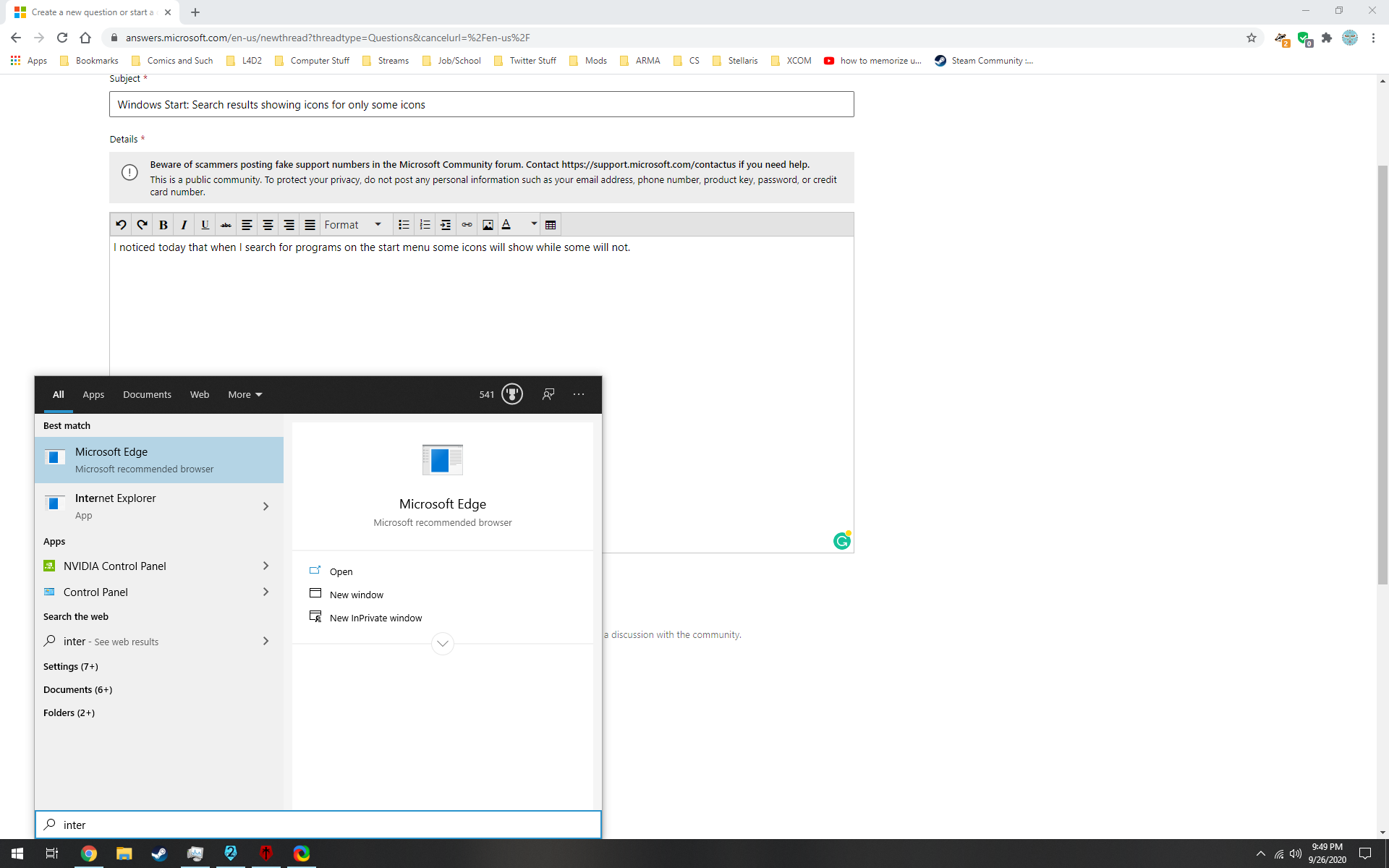The image size is (1389, 868).
Task: Click inside the Details text area
Action: [x=481, y=394]
